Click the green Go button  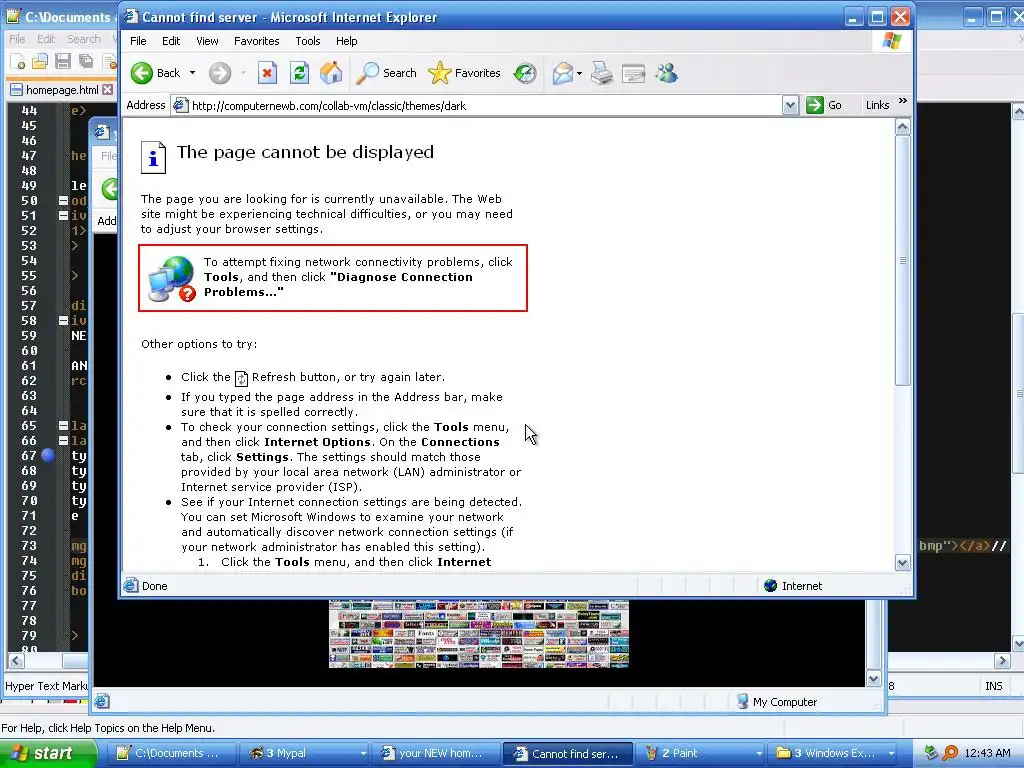click(824, 105)
